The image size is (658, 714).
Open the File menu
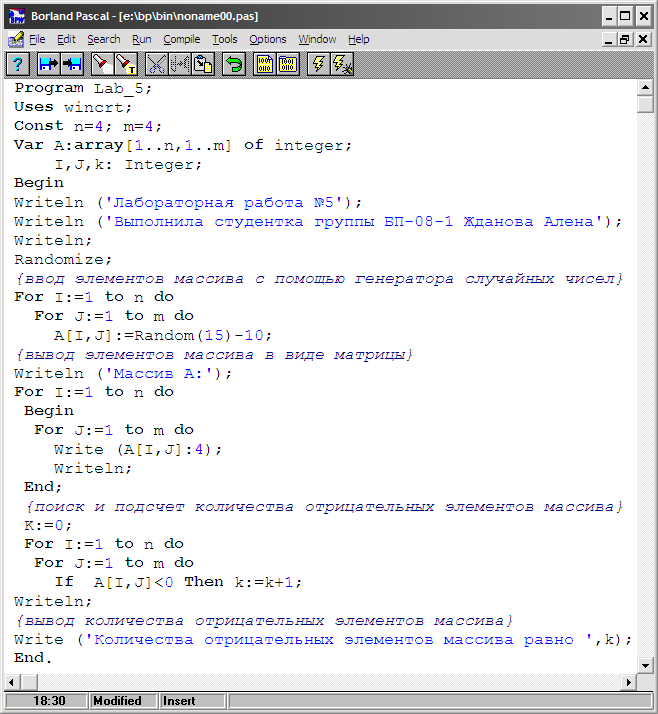click(37, 40)
